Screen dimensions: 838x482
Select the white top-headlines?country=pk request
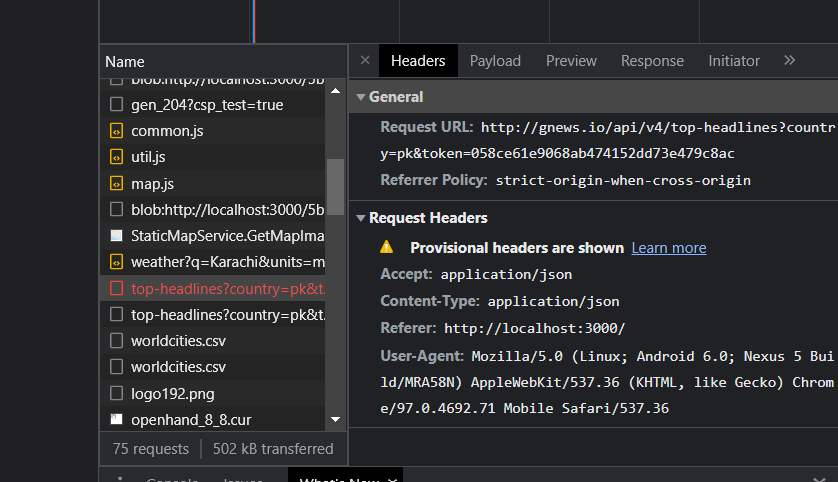click(x=213, y=315)
